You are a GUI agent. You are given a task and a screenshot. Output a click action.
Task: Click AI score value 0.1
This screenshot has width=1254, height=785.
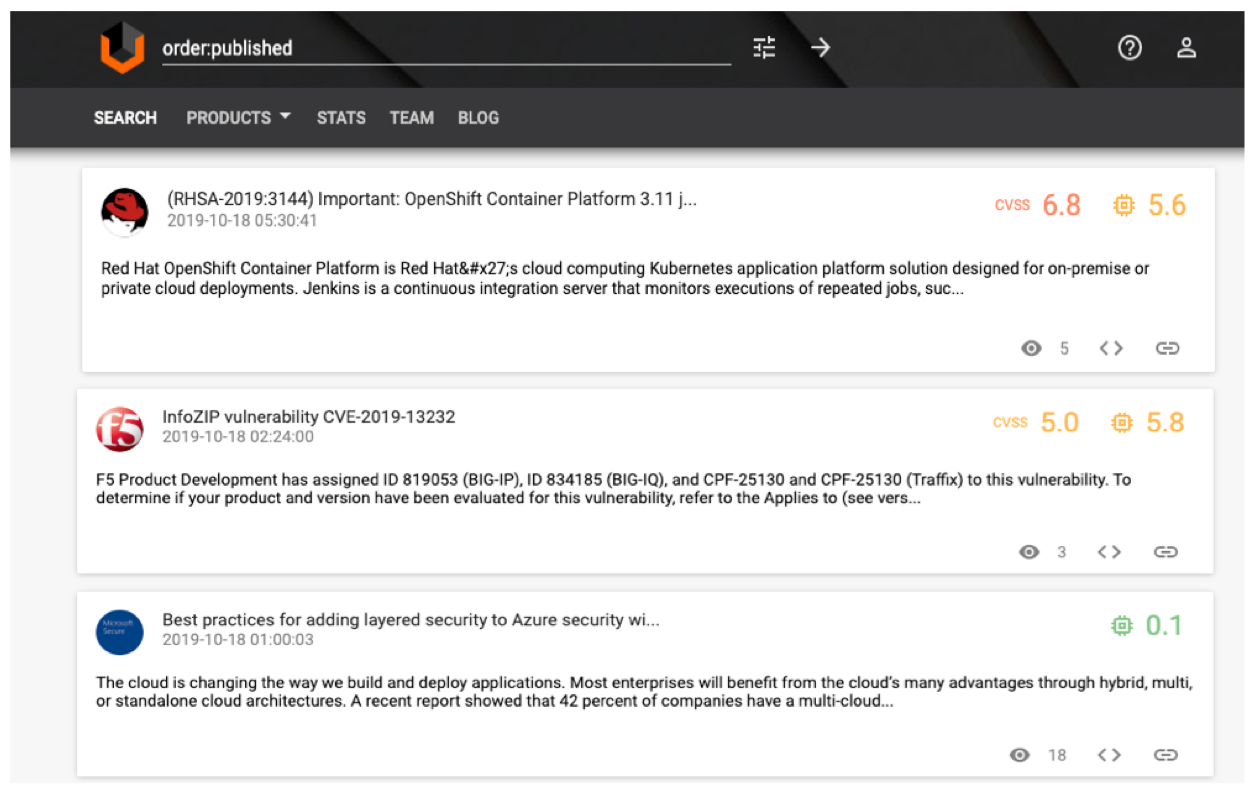tap(1164, 626)
